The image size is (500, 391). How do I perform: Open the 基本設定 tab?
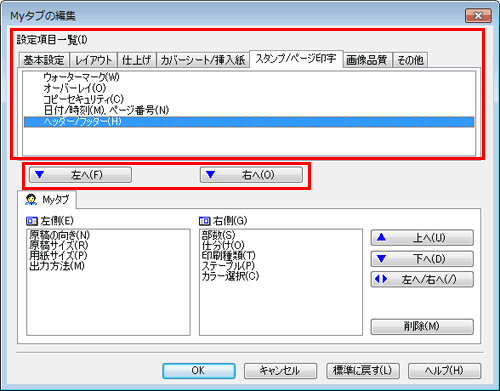tap(44, 60)
